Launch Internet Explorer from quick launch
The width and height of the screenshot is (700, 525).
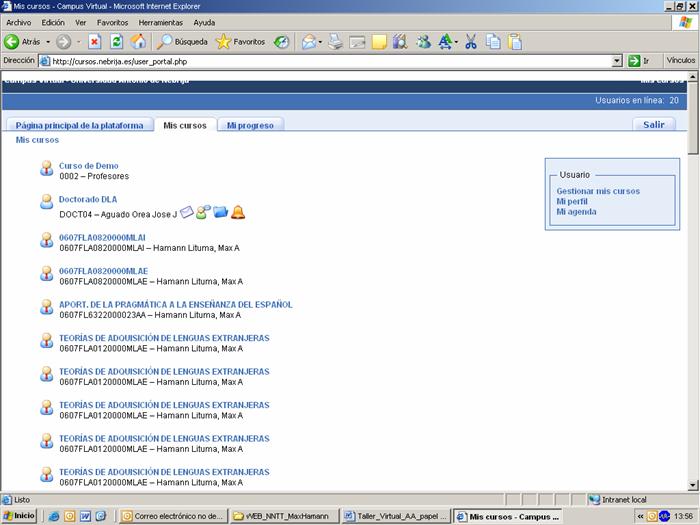(x=54, y=517)
